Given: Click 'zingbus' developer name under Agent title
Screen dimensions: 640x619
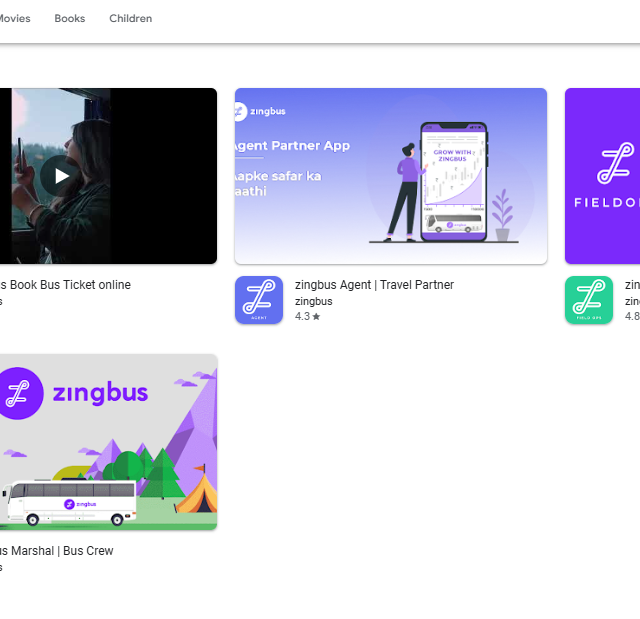Looking at the screenshot, I should point(313,301).
